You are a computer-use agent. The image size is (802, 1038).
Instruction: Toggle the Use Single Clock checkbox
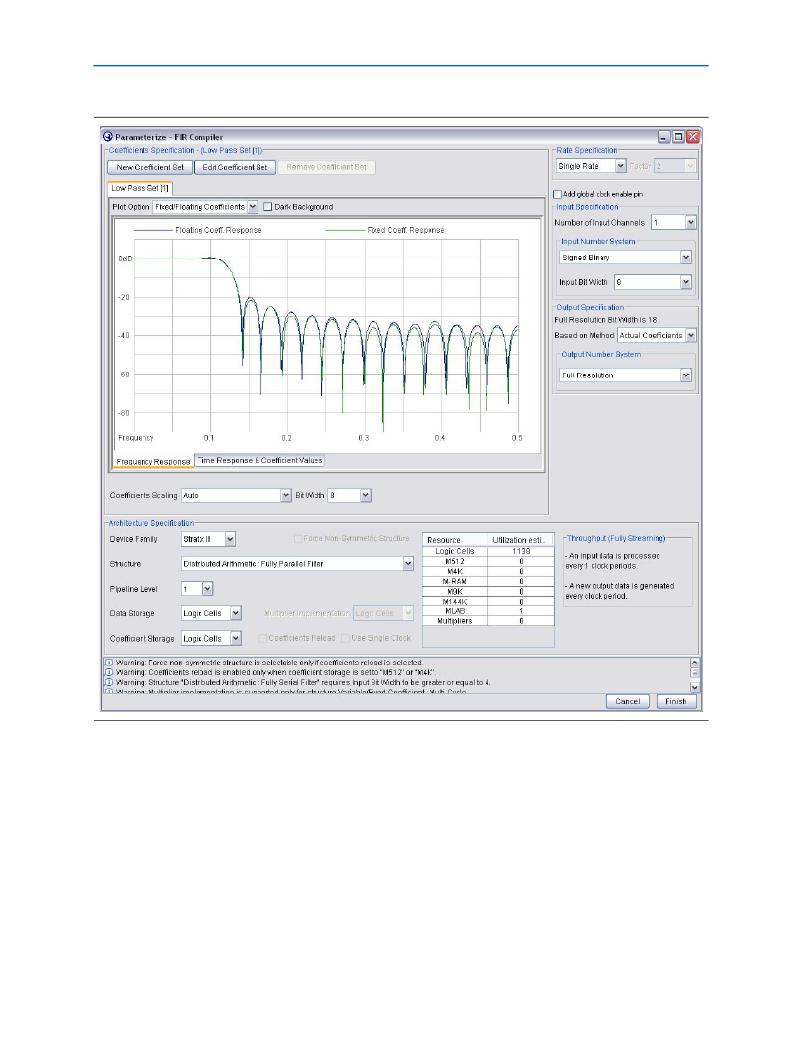click(345, 638)
